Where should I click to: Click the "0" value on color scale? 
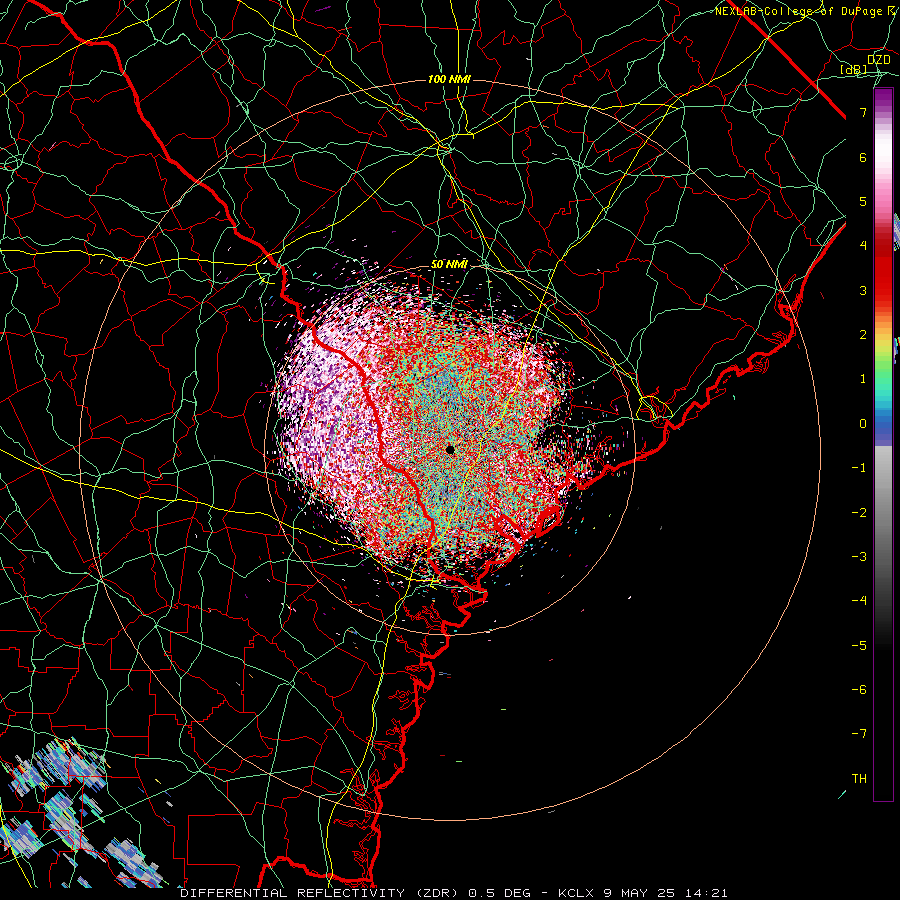(863, 424)
